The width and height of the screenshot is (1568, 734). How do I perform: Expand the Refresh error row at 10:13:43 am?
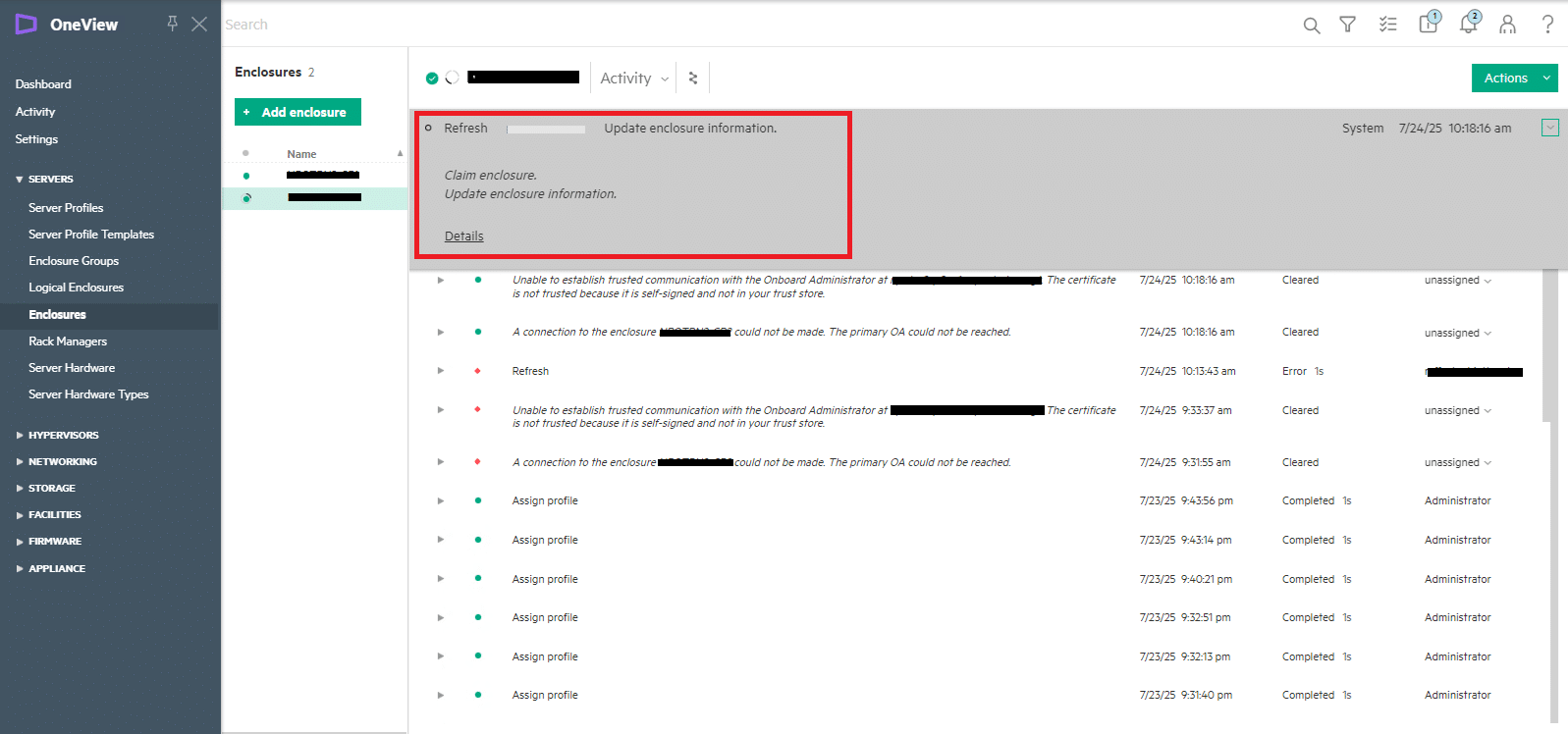coord(441,371)
